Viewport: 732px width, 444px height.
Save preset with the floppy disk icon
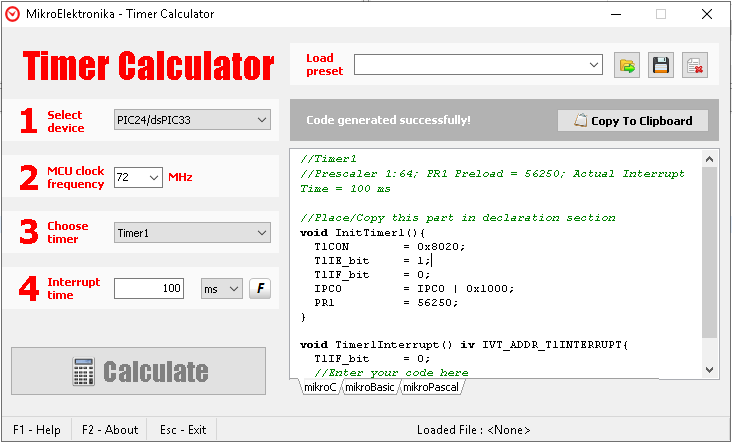point(661,65)
